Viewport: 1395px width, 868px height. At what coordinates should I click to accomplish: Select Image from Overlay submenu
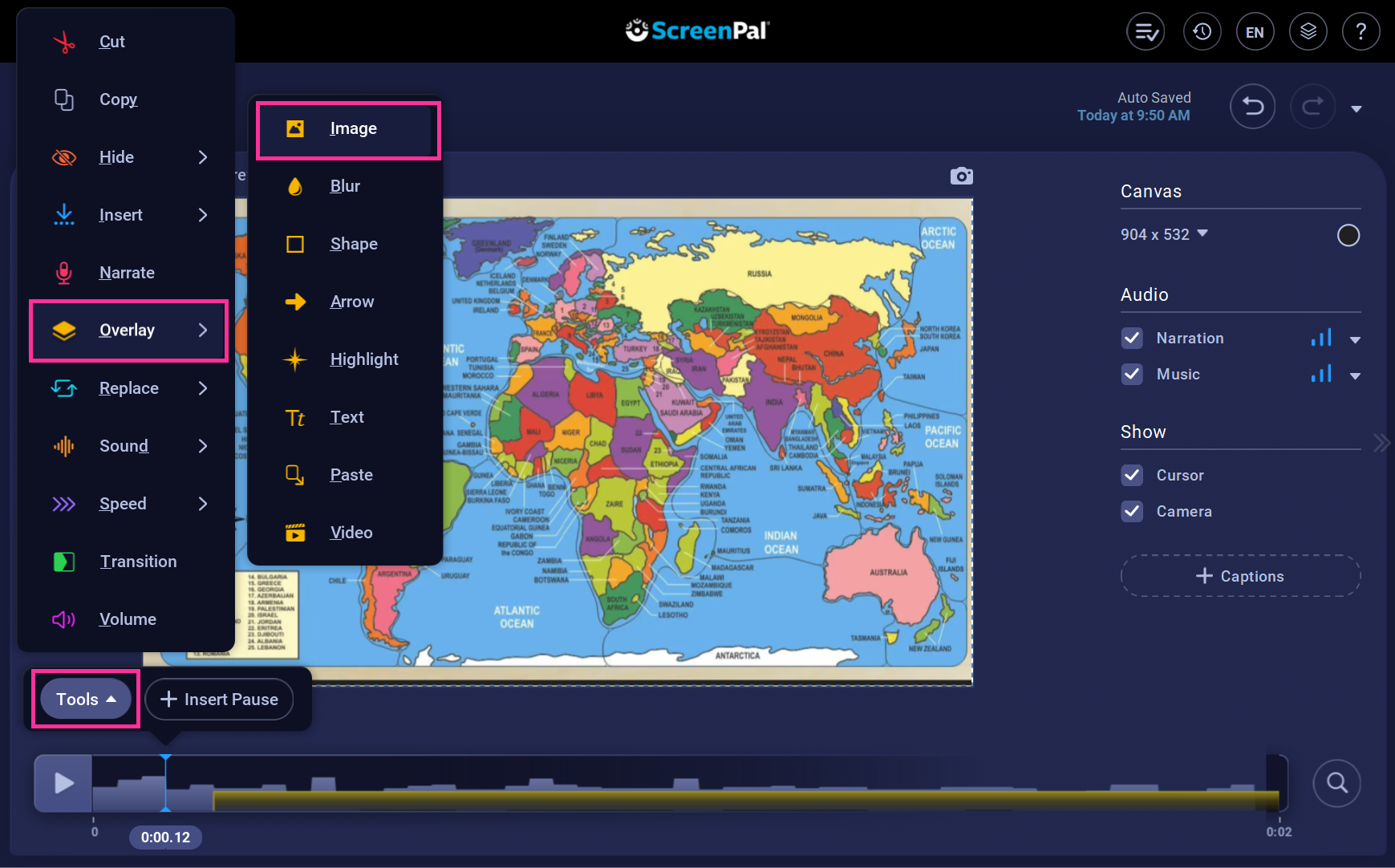pyautogui.click(x=348, y=129)
